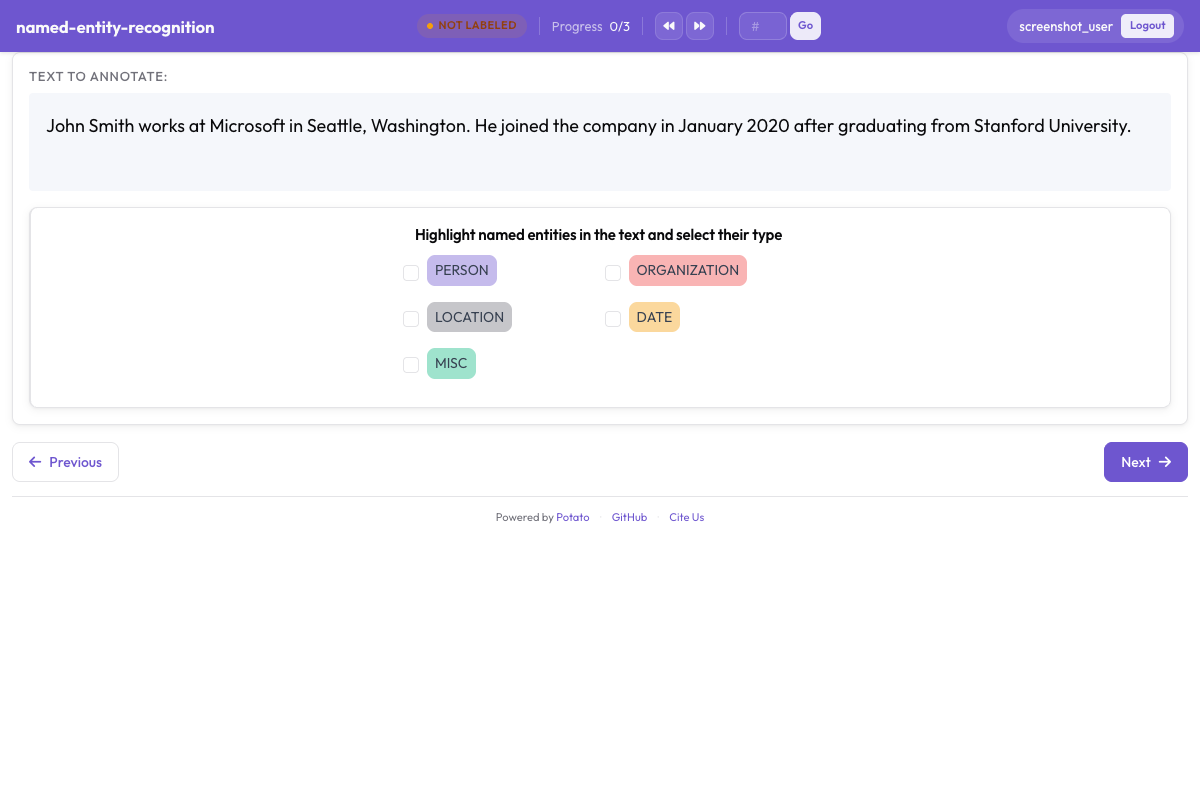Check the ORGANIZATION entity checkbox

[613, 272]
